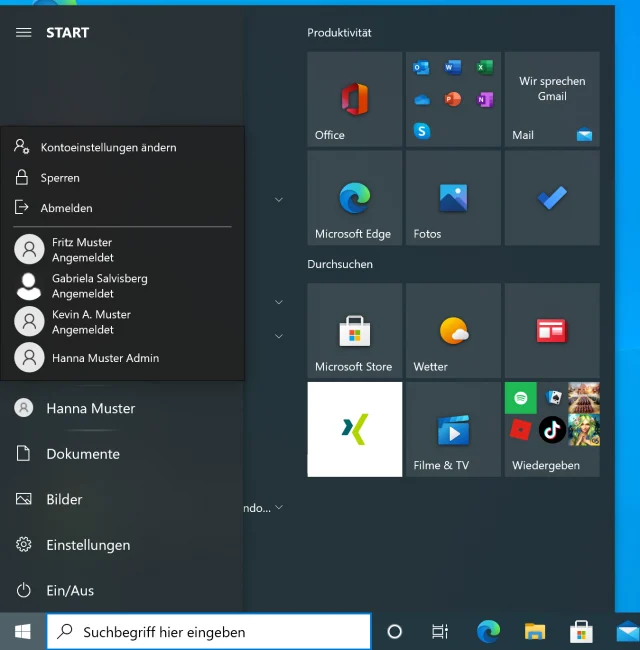Image resolution: width=640 pixels, height=650 pixels.
Task: Click the Task View taskbar icon
Action: pyautogui.click(x=439, y=631)
